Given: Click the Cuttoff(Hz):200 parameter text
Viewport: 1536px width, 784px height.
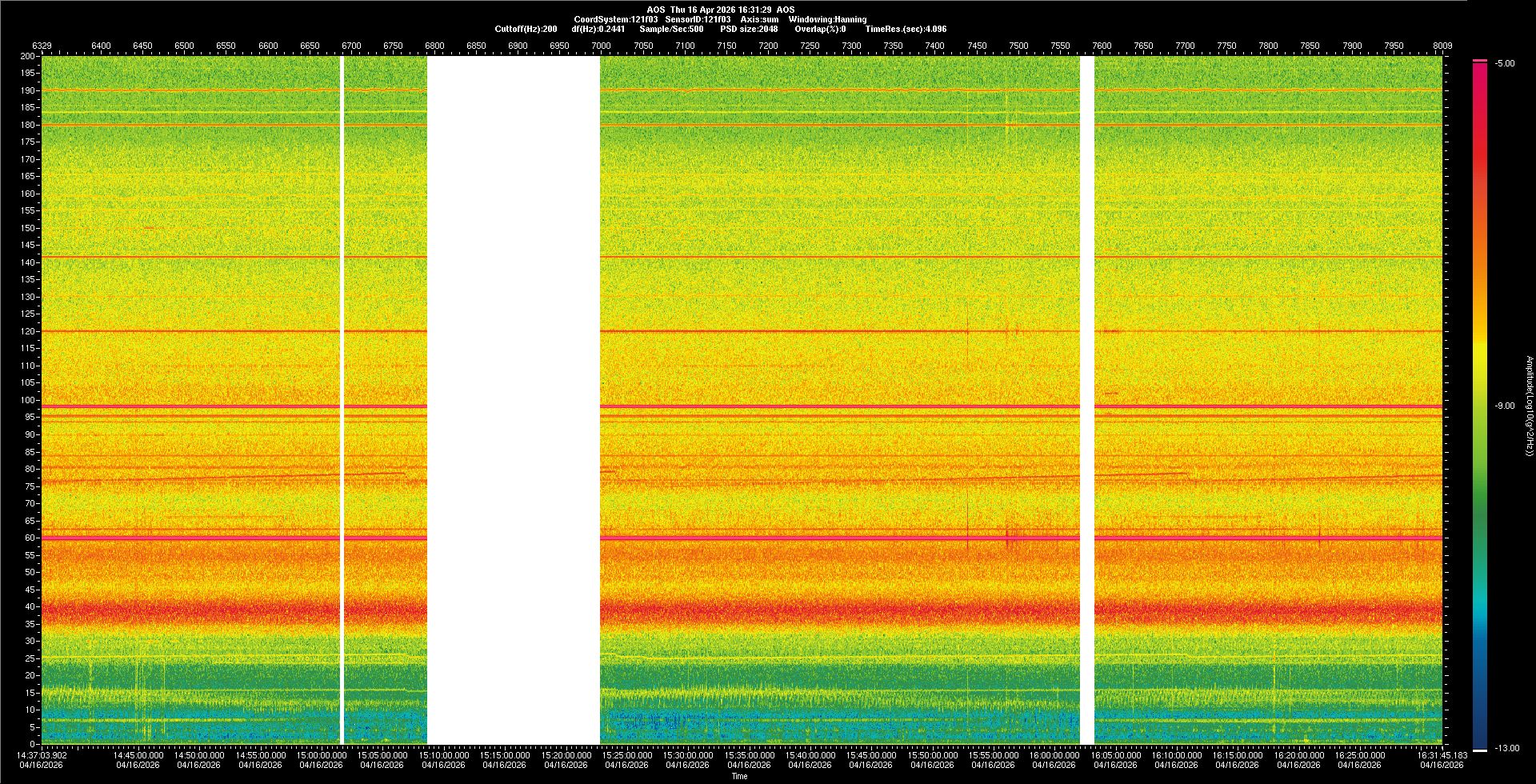Looking at the screenshot, I should coord(526,29).
